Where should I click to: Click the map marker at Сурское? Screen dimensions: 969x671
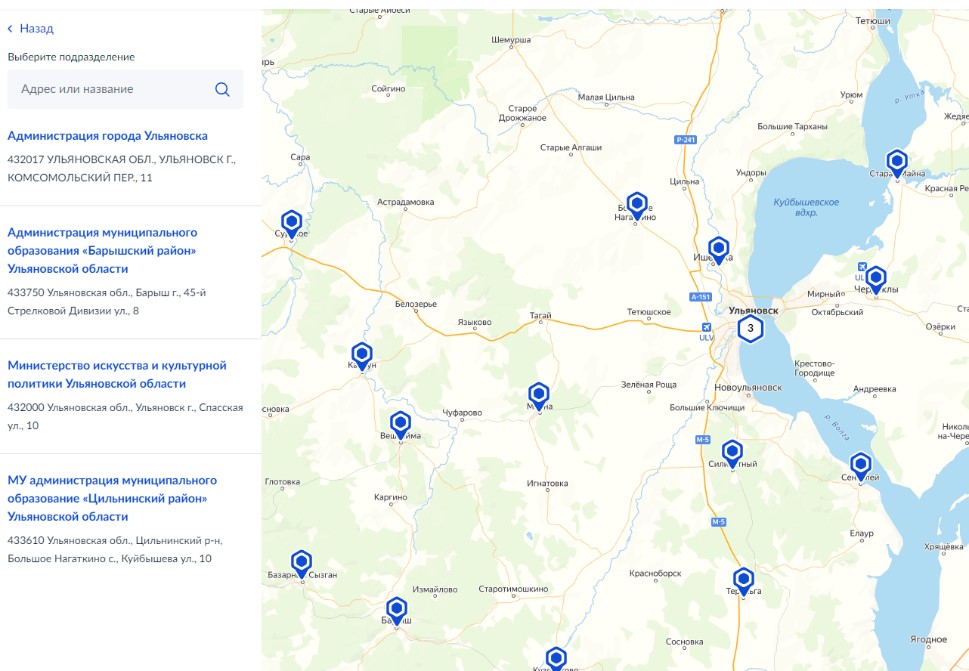(x=291, y=222)
